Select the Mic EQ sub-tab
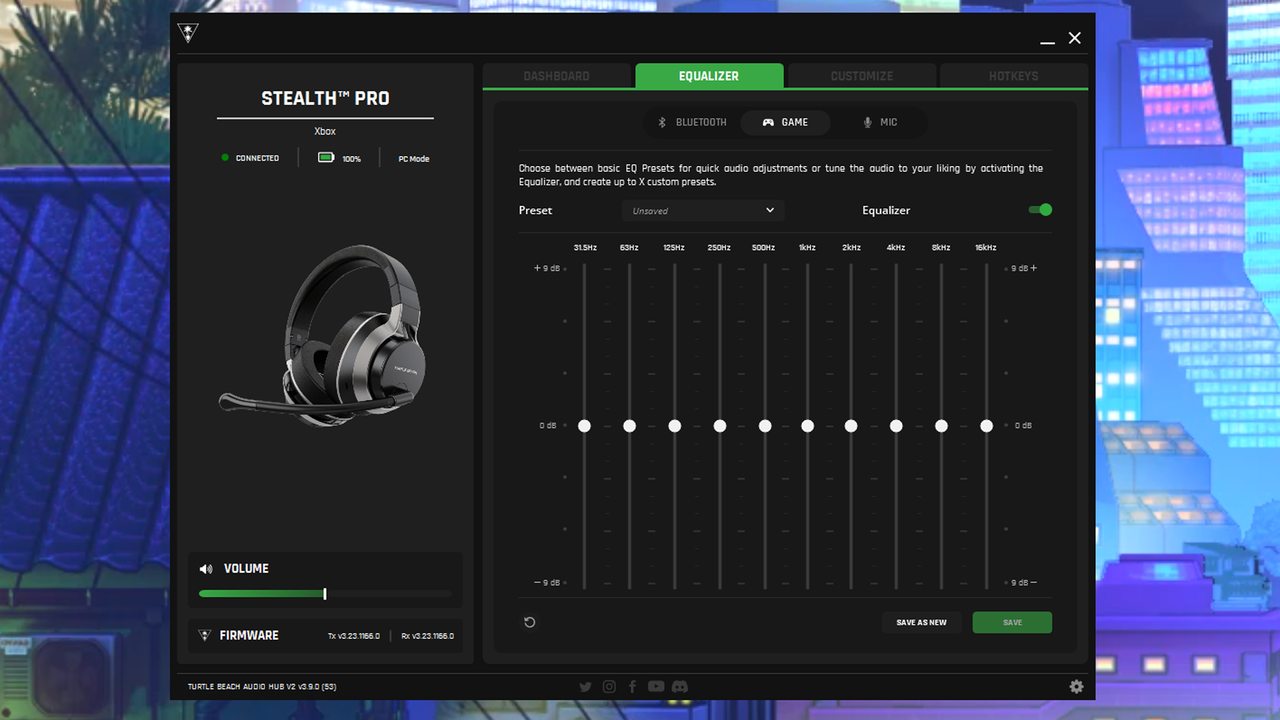1280x720 pixels. [881, 122]
